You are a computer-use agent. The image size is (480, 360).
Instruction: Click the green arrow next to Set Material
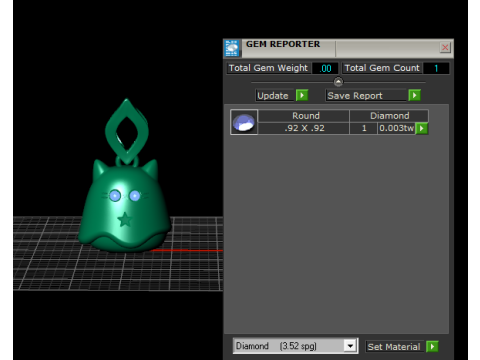click(x=432, y=346)
